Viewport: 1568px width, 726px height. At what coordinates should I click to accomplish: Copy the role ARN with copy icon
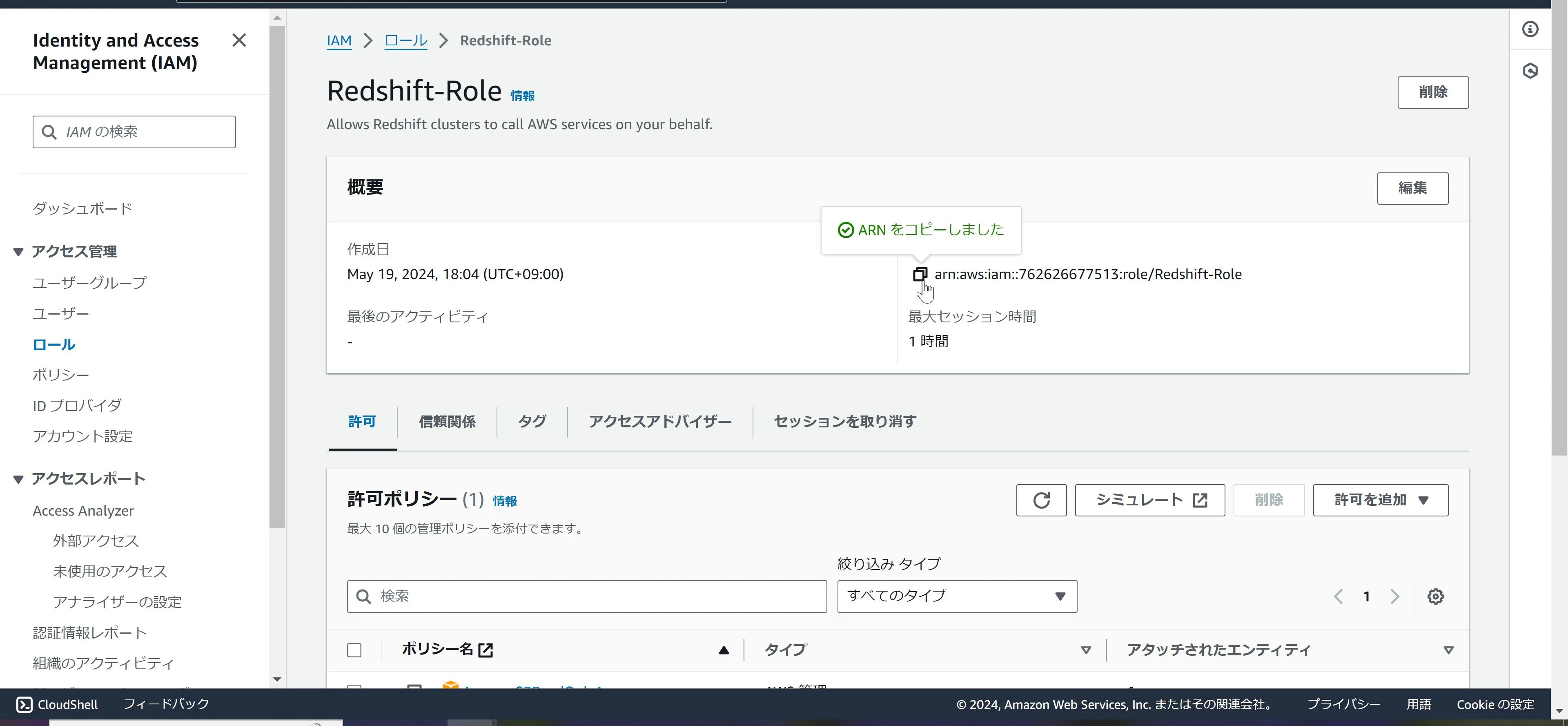[x=920, y=274]
